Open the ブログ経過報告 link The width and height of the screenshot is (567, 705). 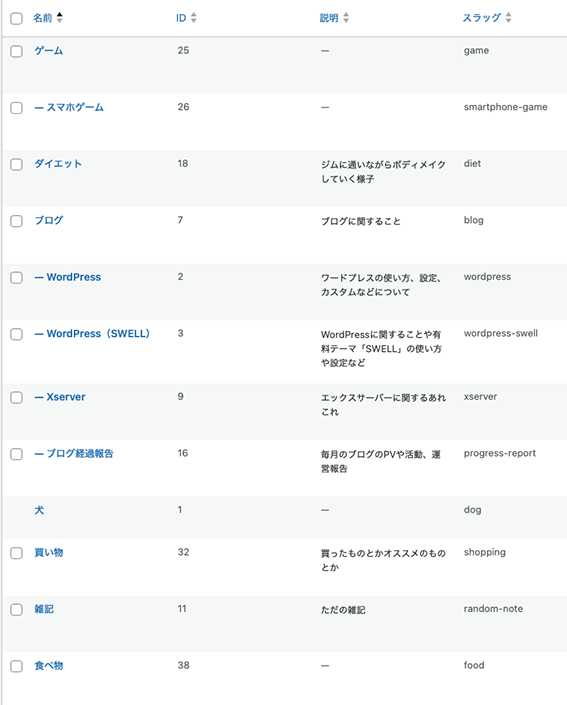pyautogui.click(x=74, y=454)
